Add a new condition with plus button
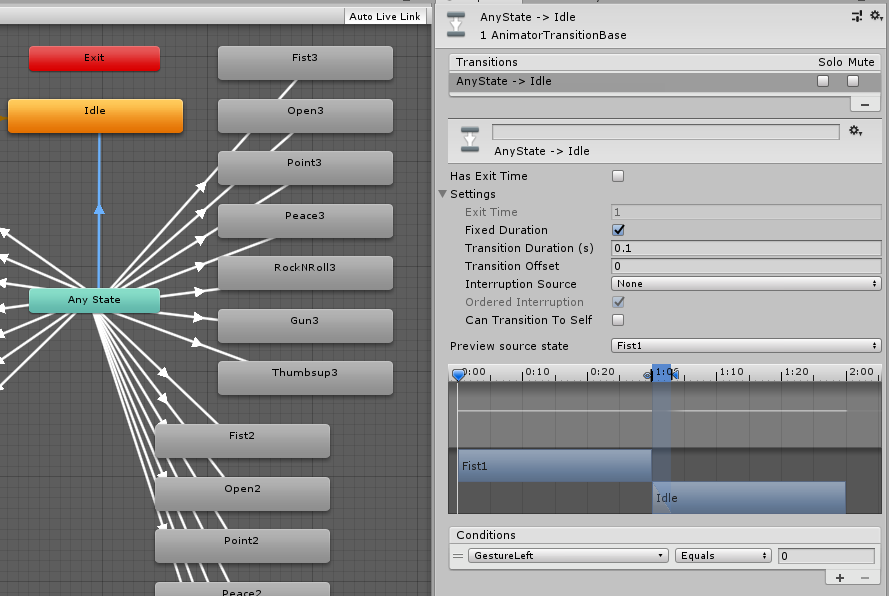The width and height of the screenshot is (889, 596). [840, 577]
